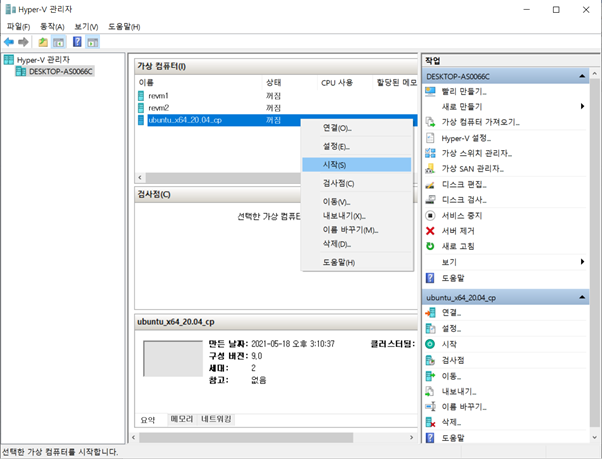Viewport: 602px width, 459px height.
Task: Sort by the 할당된 메모 column header
Action: point(395,83)
